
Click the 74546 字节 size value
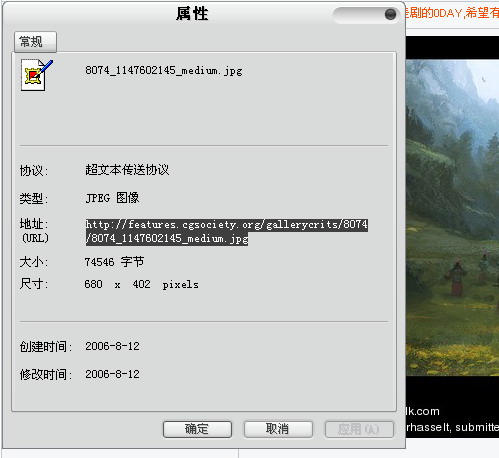(114, 262)
